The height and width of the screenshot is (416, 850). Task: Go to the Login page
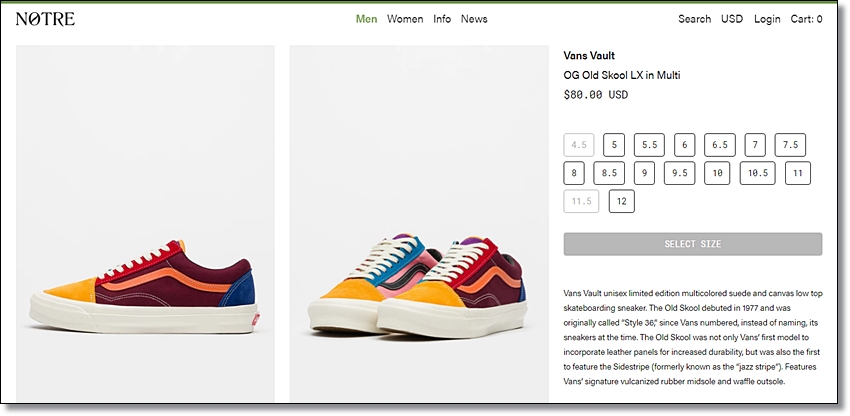click(x=767, y=19)
